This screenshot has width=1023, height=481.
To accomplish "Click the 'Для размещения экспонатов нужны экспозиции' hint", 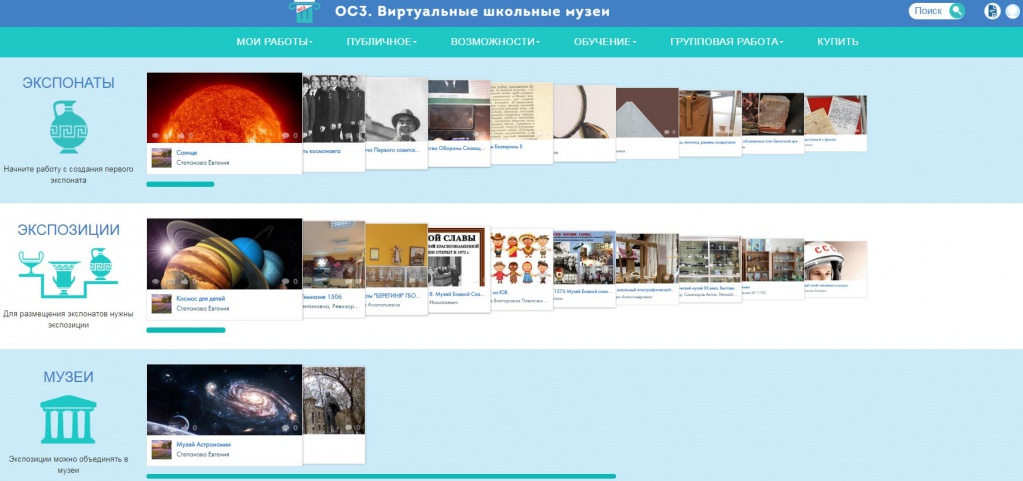I will (x=69, y=319).
